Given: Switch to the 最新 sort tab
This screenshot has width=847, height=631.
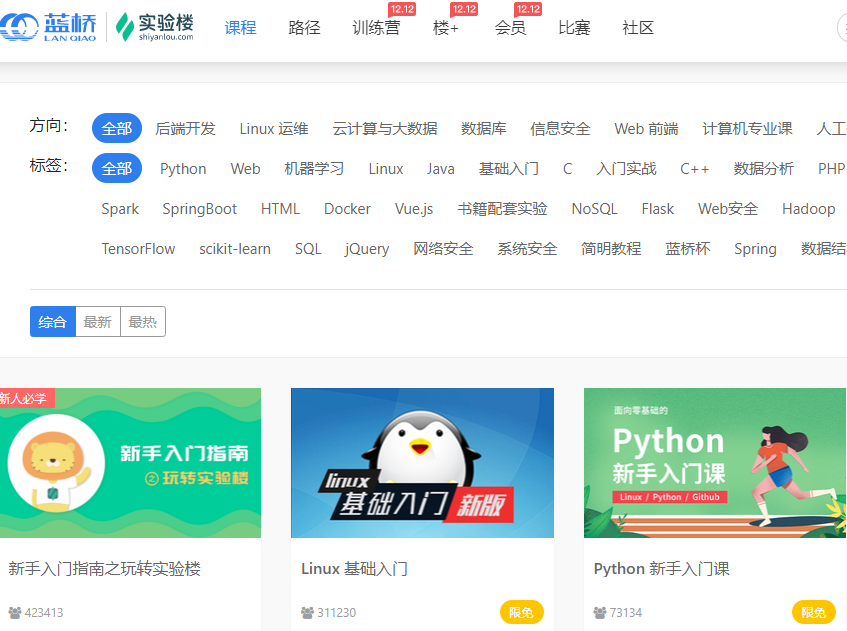Looking at the screenshot, I should pos(99,321).
